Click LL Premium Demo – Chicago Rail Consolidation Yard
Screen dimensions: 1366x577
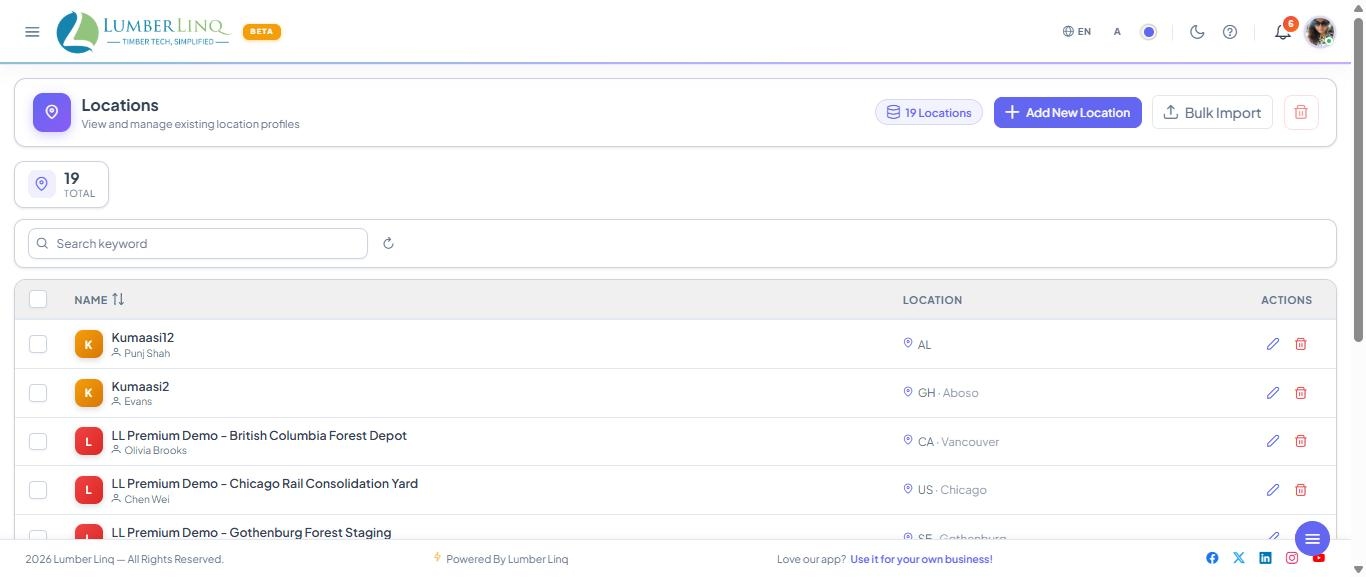point(265,484)
